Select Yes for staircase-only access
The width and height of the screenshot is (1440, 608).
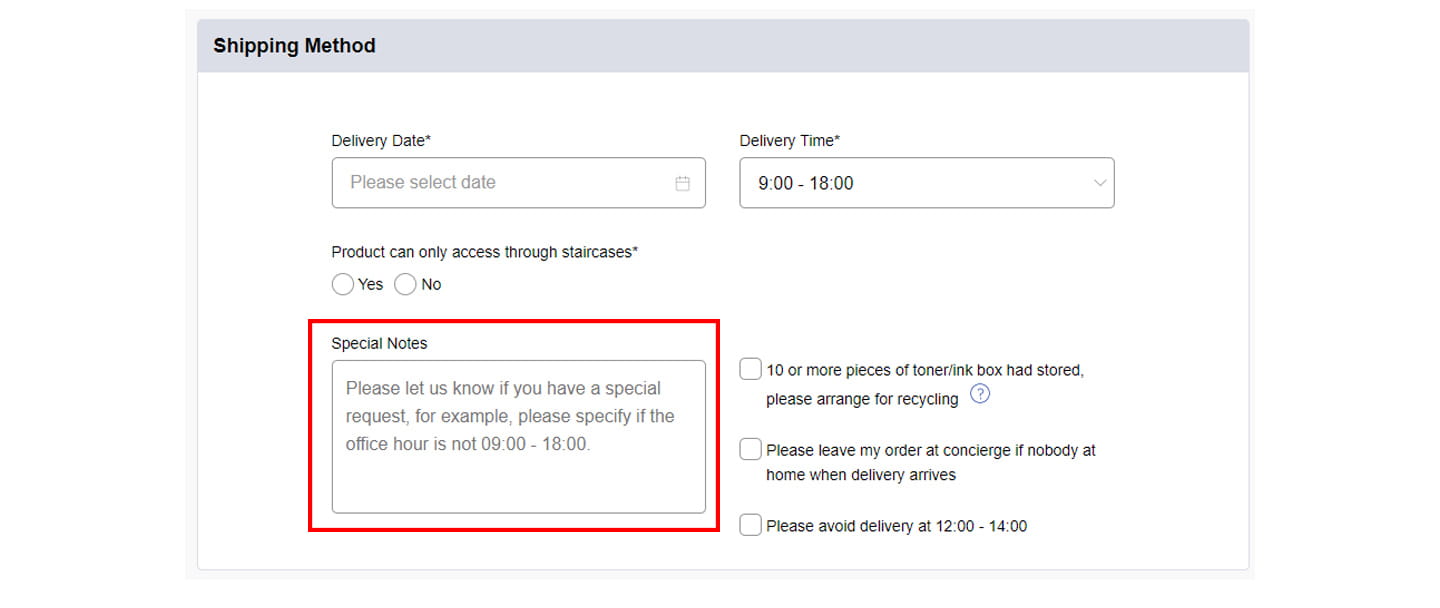[x=343, y=284]
